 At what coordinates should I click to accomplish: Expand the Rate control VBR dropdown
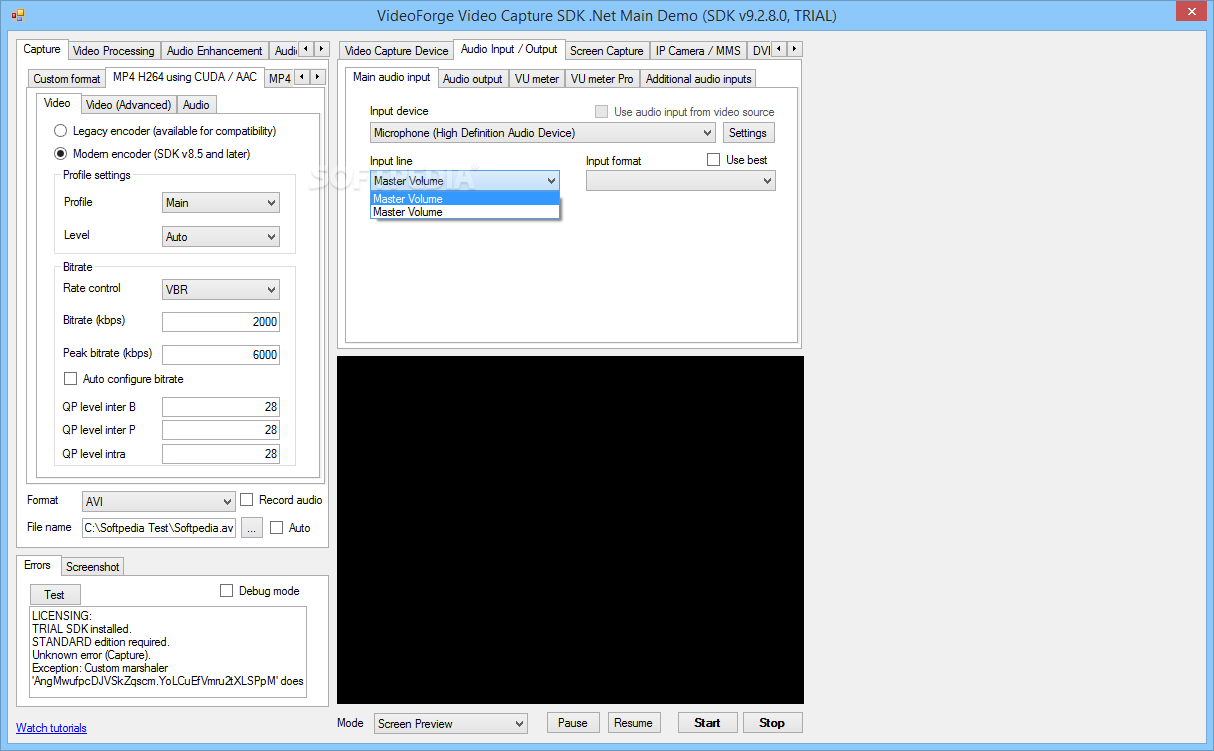point(221,290)
